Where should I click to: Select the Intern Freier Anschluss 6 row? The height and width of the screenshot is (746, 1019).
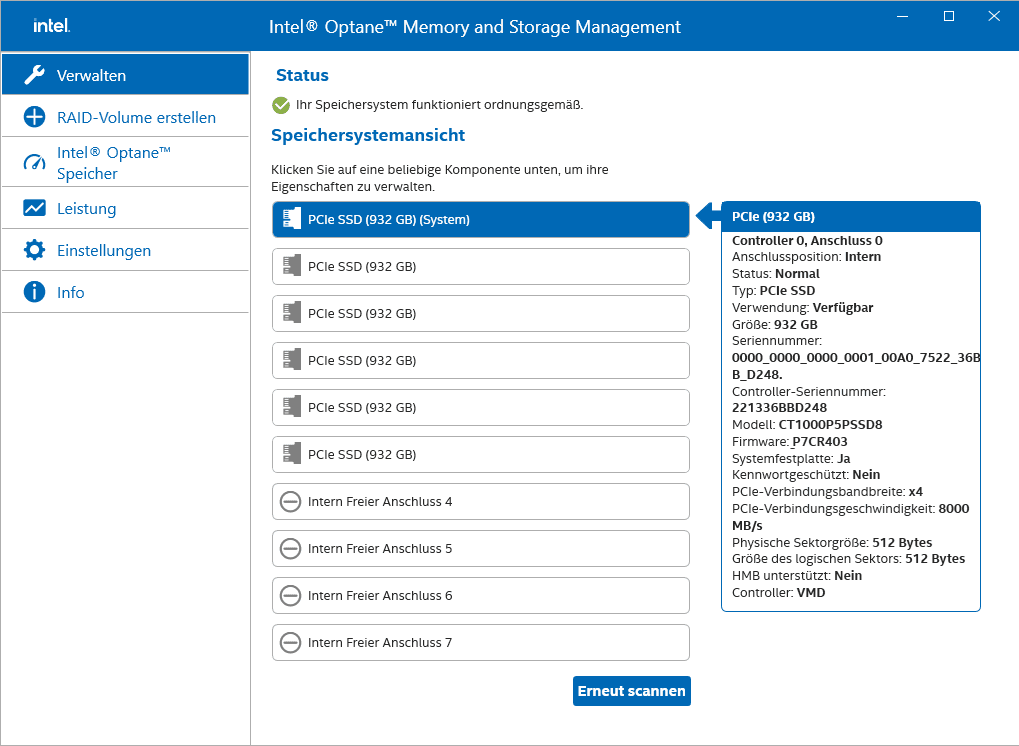point(481,595)
